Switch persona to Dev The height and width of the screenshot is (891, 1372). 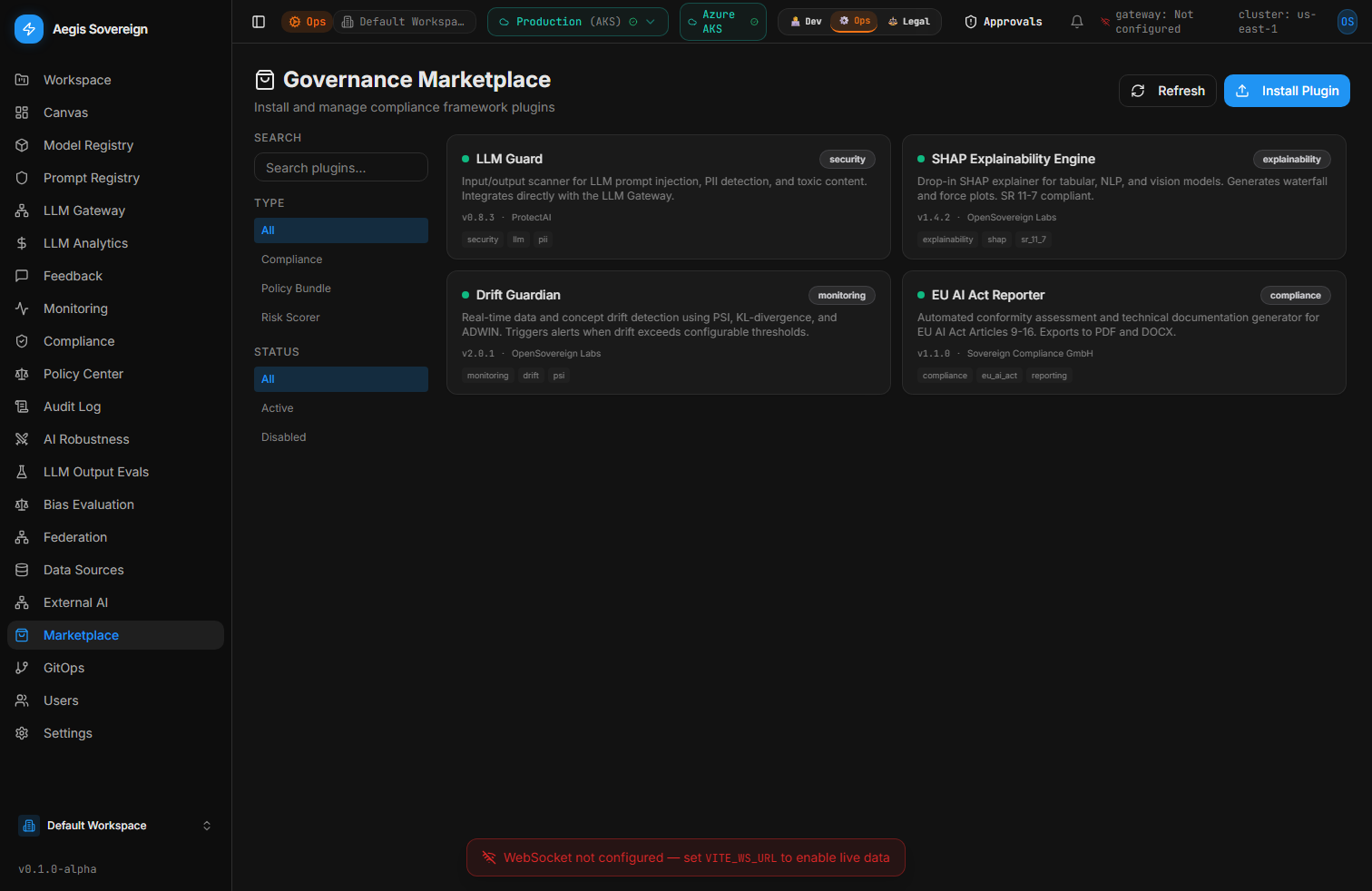tap(806, 22)
